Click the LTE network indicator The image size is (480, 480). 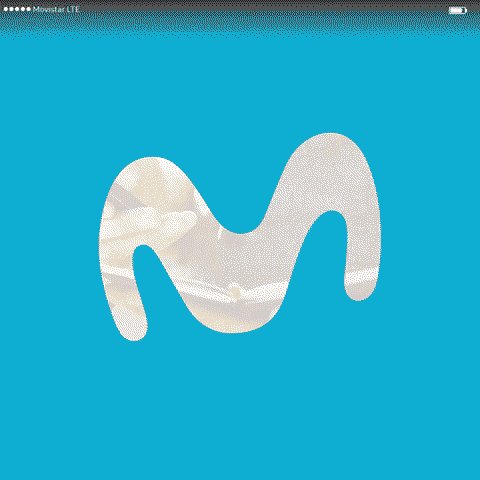coord(73,9)
